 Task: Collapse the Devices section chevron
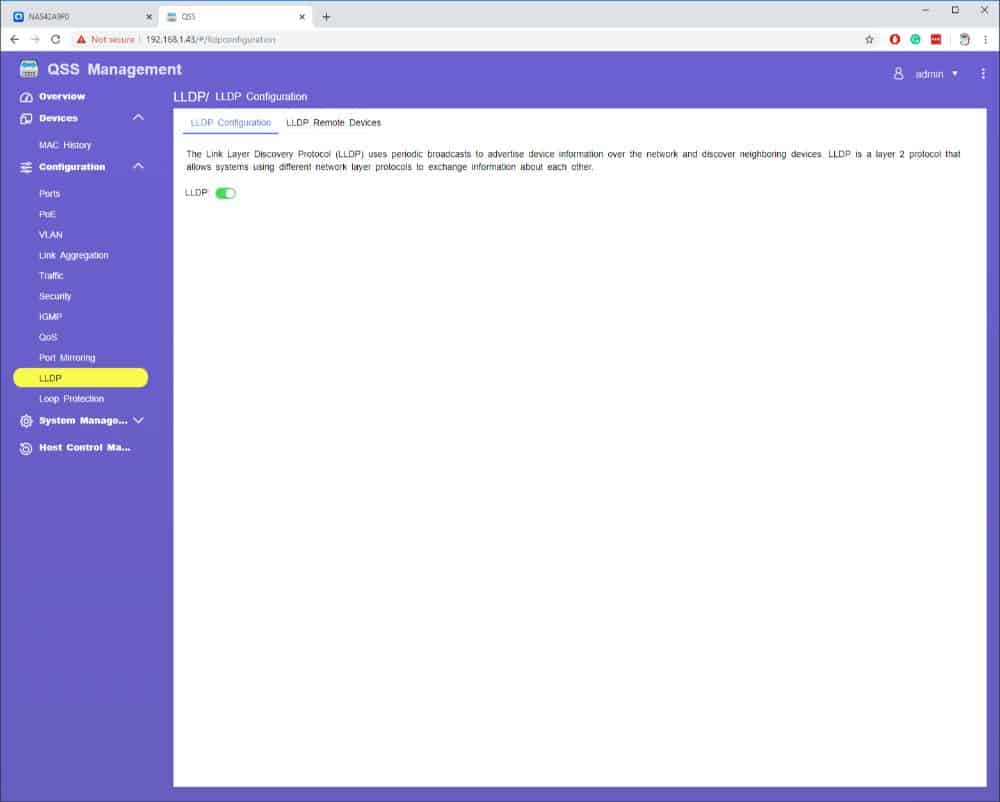coord(138,118)
